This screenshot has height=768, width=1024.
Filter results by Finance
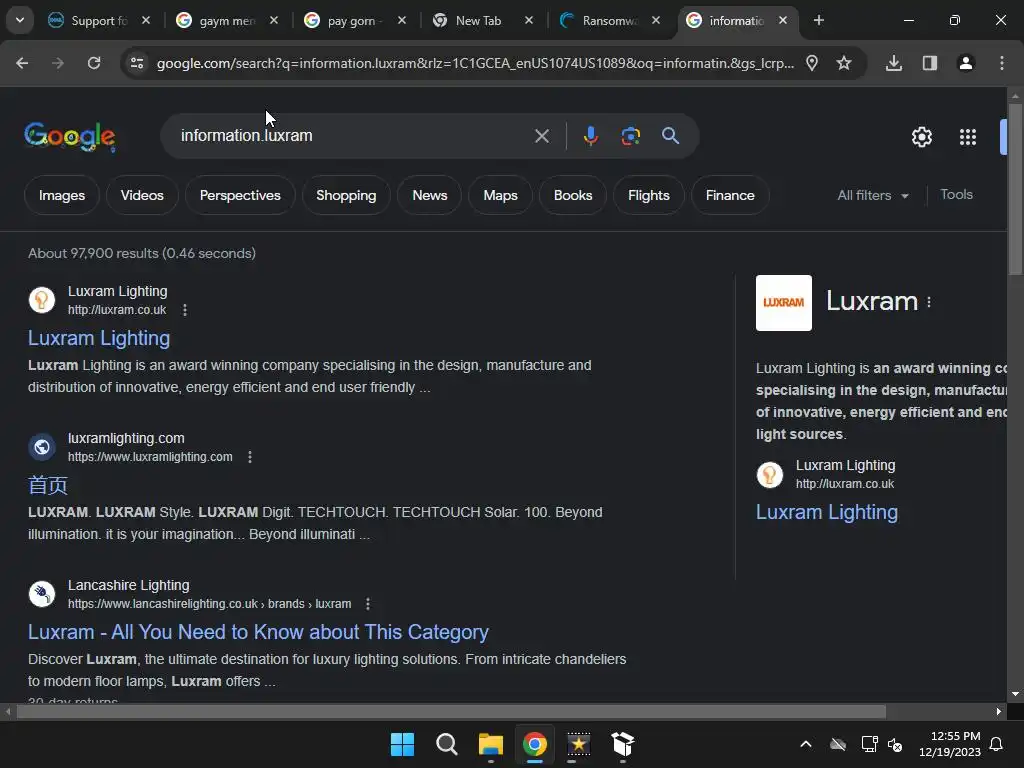tap(730, 195)
